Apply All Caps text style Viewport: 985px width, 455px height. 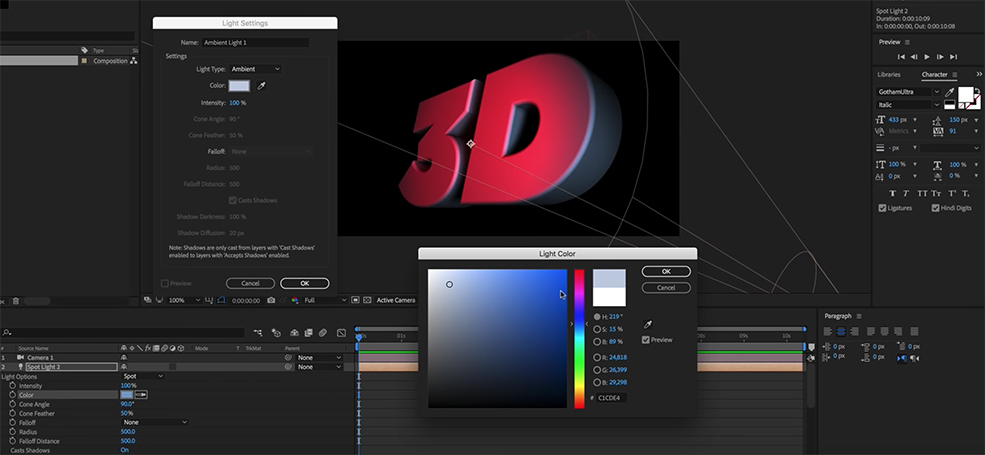click(x=922, y=194)
